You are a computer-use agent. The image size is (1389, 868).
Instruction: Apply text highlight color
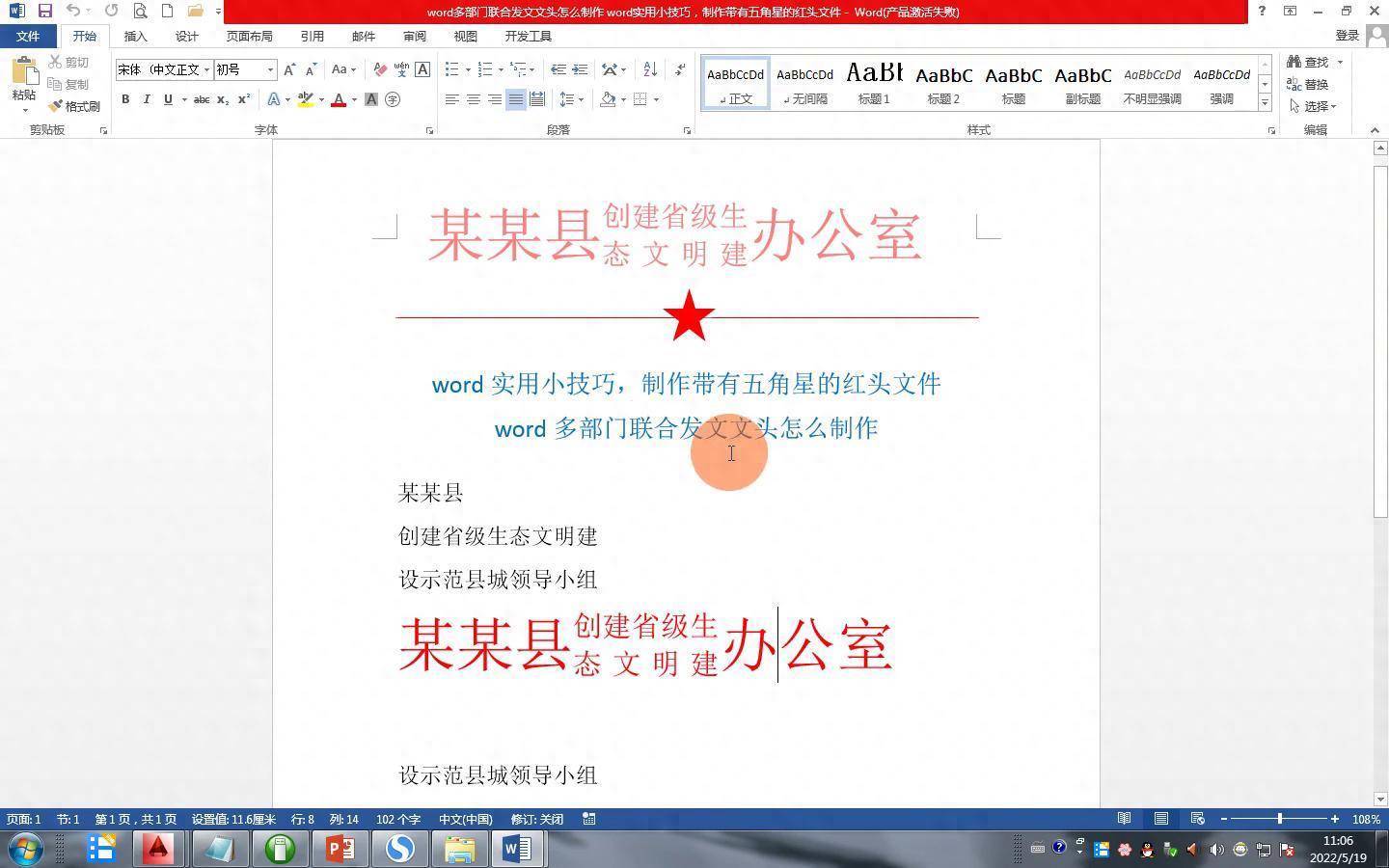point(306,99)
